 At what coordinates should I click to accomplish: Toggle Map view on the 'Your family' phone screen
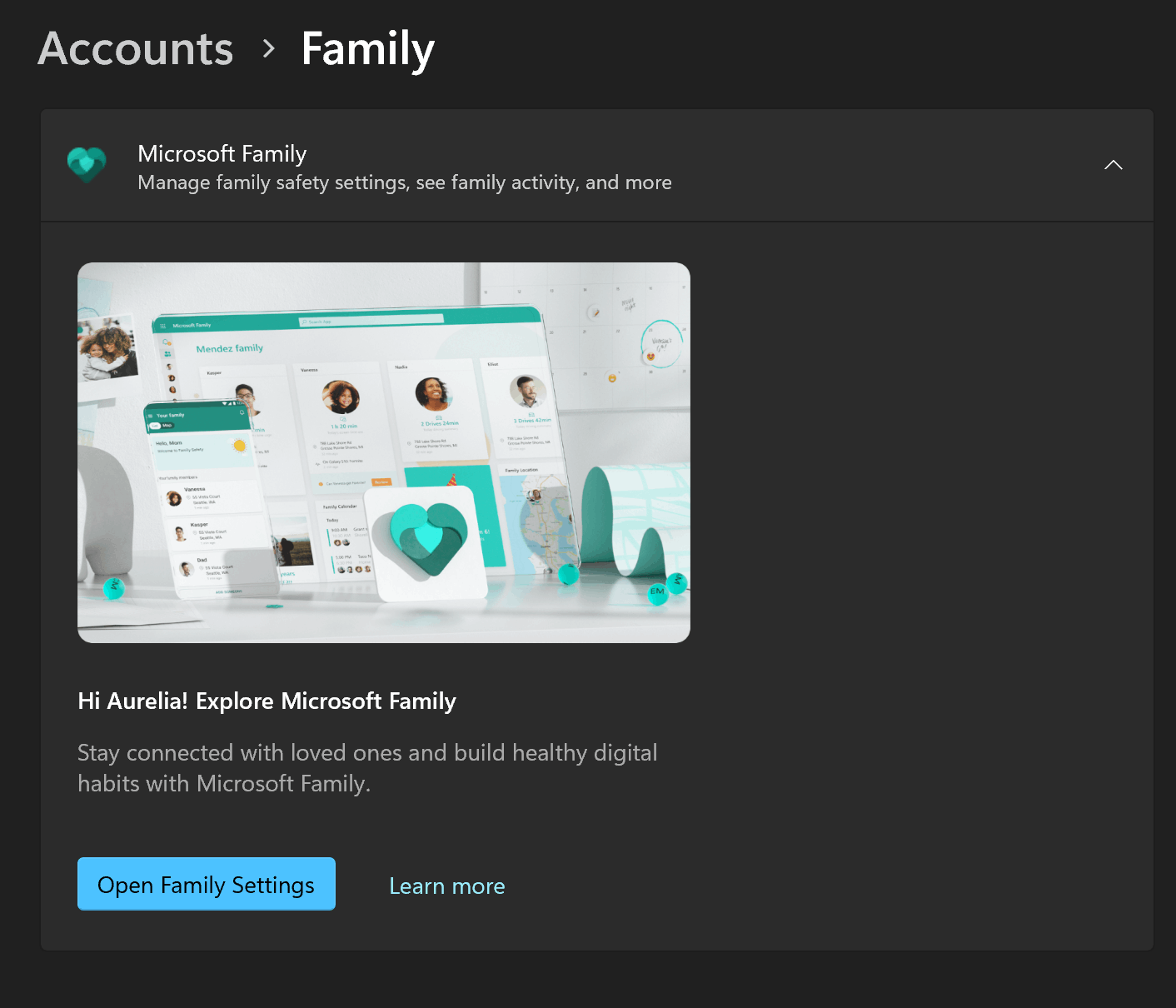pos(167,425)
